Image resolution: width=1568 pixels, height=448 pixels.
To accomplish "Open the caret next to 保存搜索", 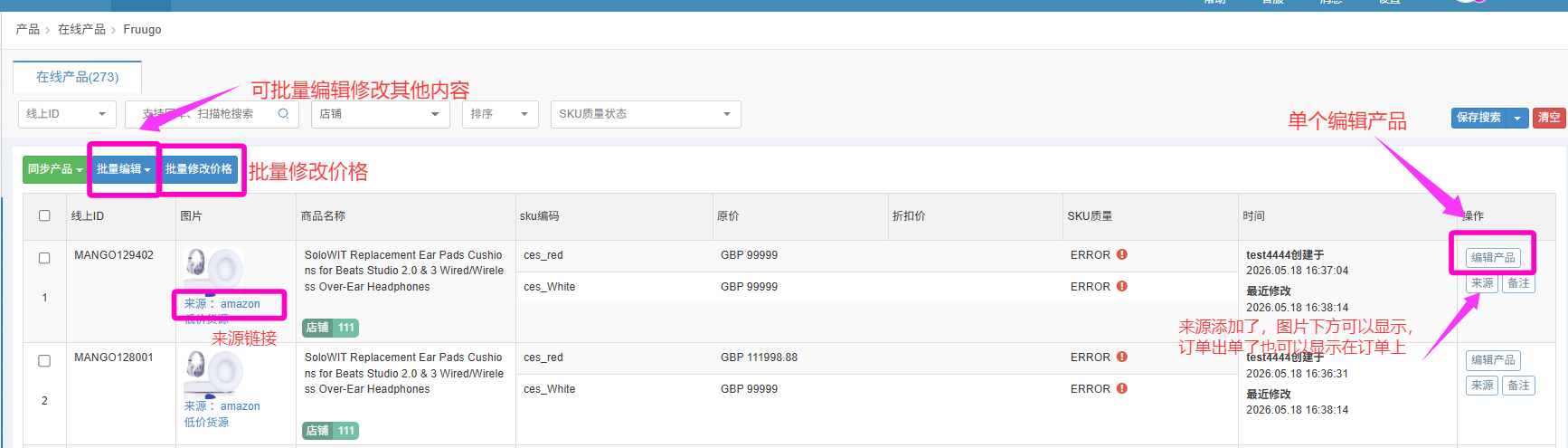I will [1517, 118].
